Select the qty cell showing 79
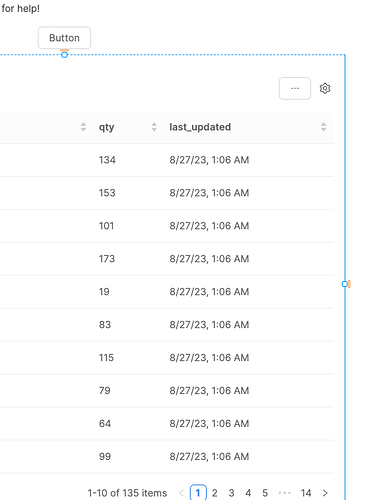379x500 pixels. coord(104,391)
